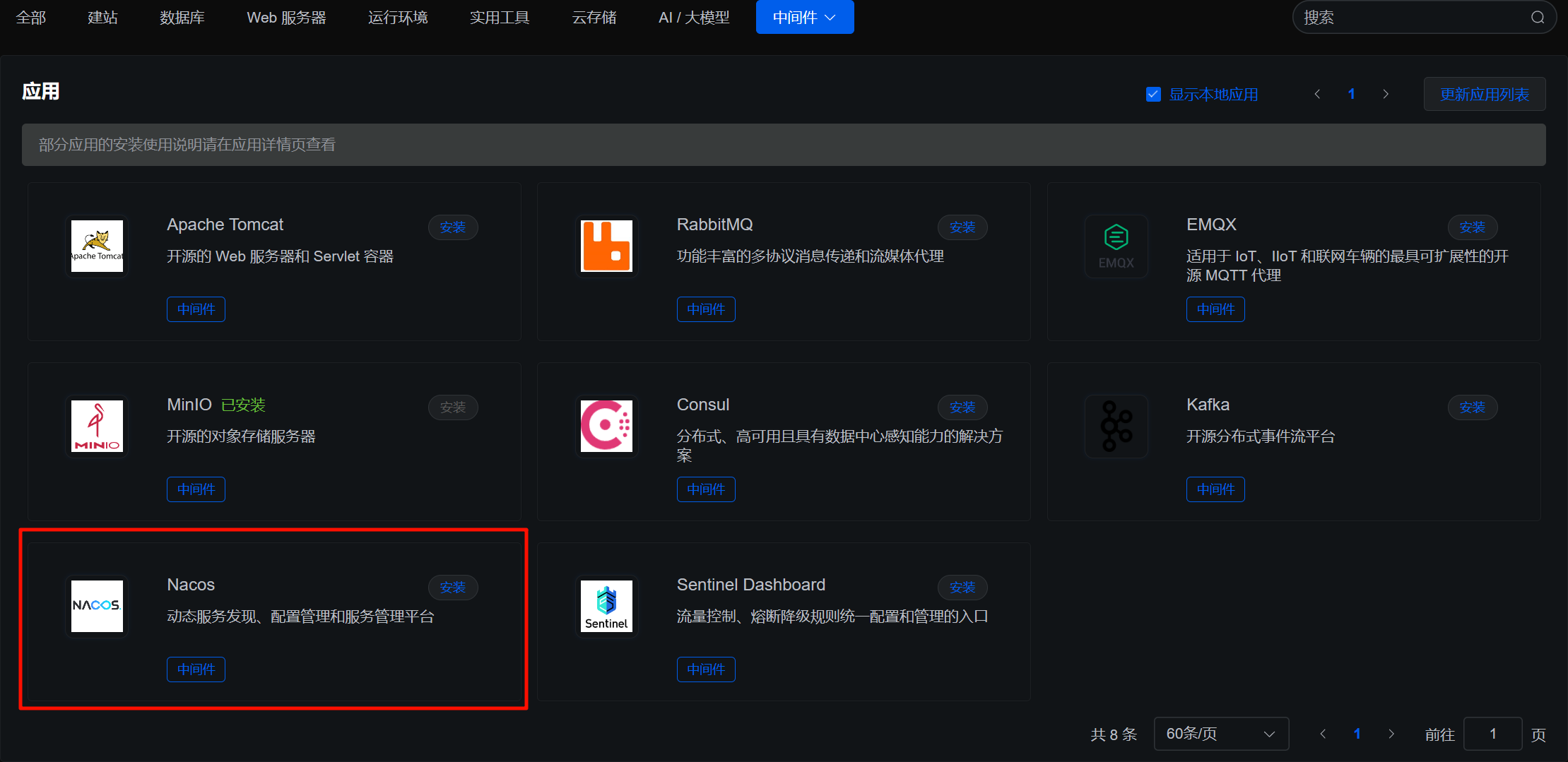This screenshot has width=1568, height=762.
Task: Open the Nacos title link
Action: point(191,585)
